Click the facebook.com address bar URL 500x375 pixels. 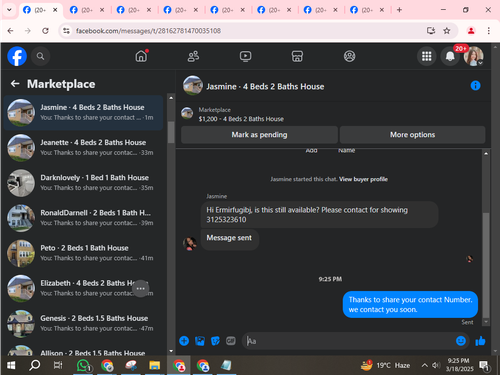148,31
